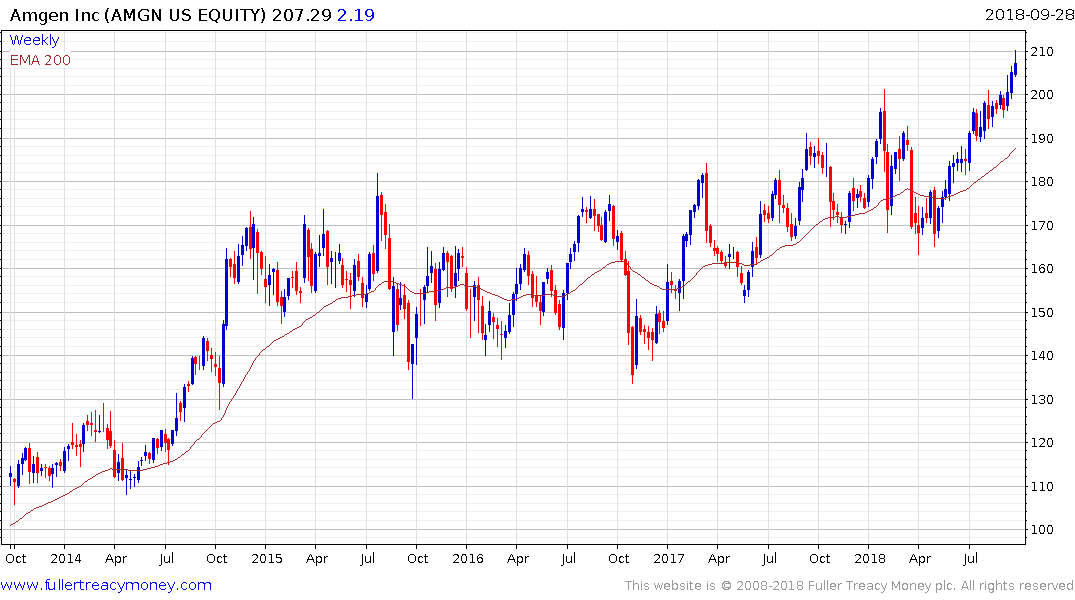Click the 190 price axis label
The image size is (1075, 600).
coord(1041,139)
